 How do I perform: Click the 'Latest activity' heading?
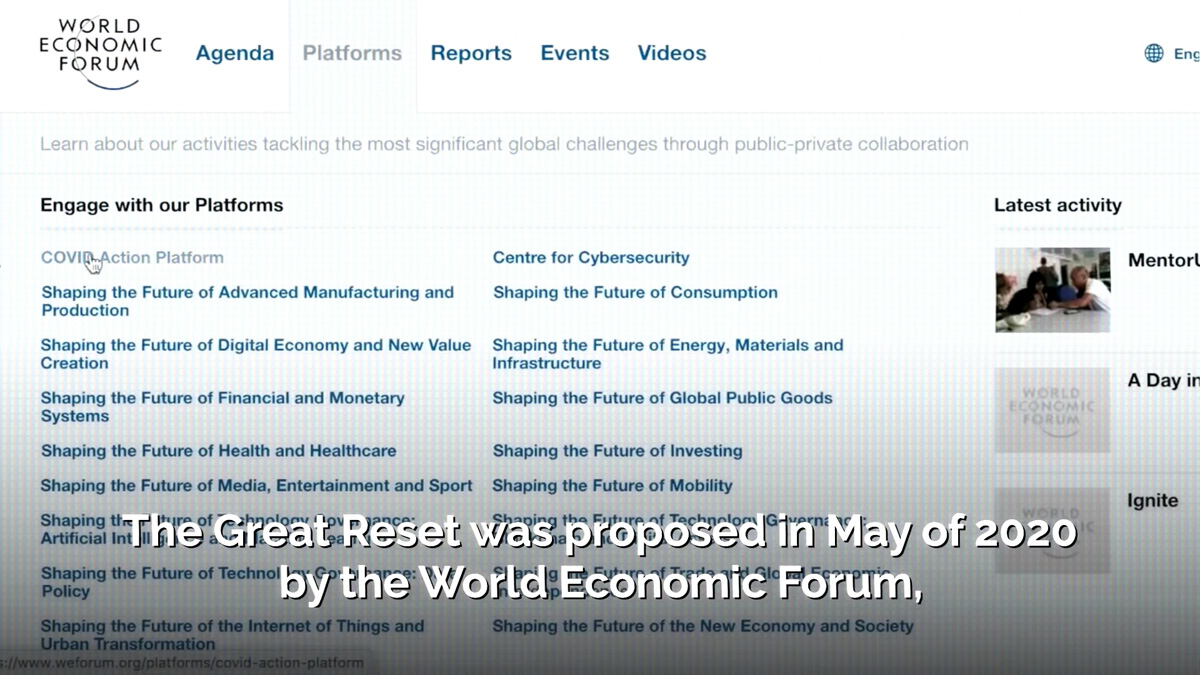[1058, 205]
